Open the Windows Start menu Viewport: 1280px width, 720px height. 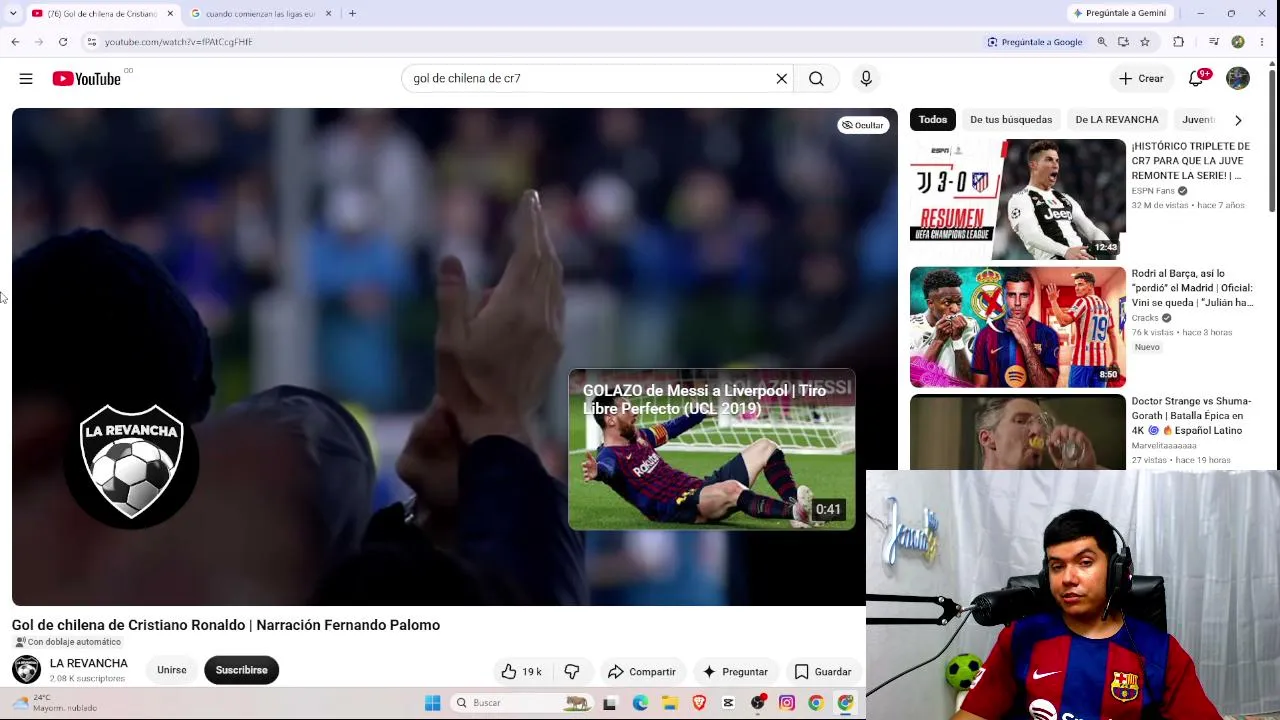pyautogui.click(x=433, y=703)
